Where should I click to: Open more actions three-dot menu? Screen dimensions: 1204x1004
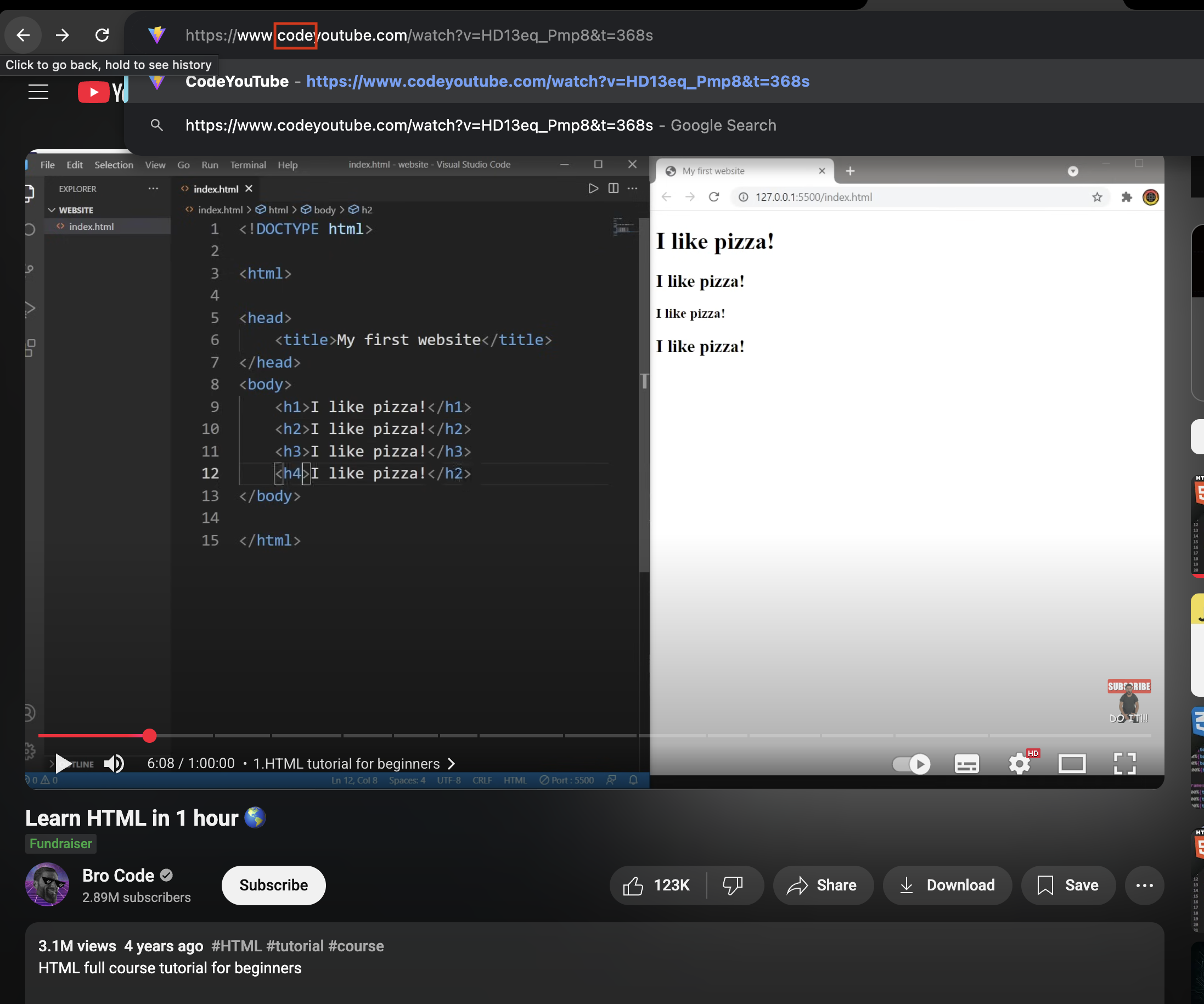click(x=1144, y=885)
